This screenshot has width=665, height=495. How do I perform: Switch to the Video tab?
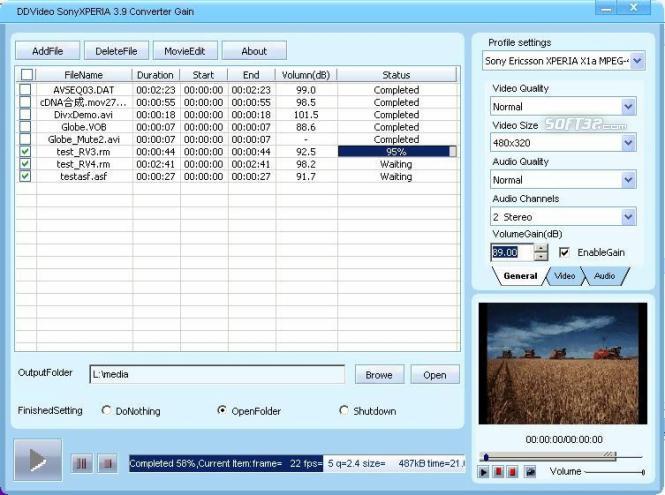pyautogui.click(x=564, y=276)
